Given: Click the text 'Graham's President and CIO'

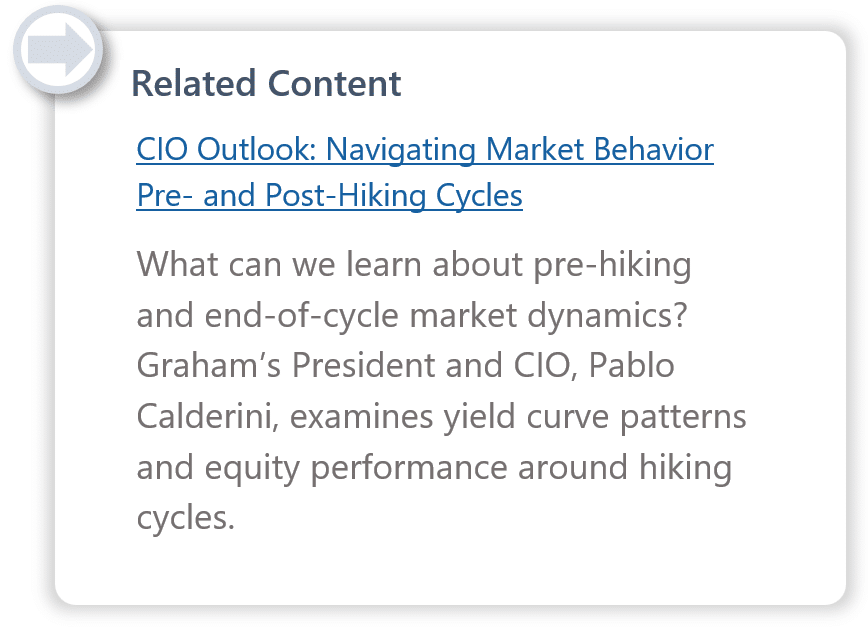Looking at the screenshot, I should click(354, 366).
